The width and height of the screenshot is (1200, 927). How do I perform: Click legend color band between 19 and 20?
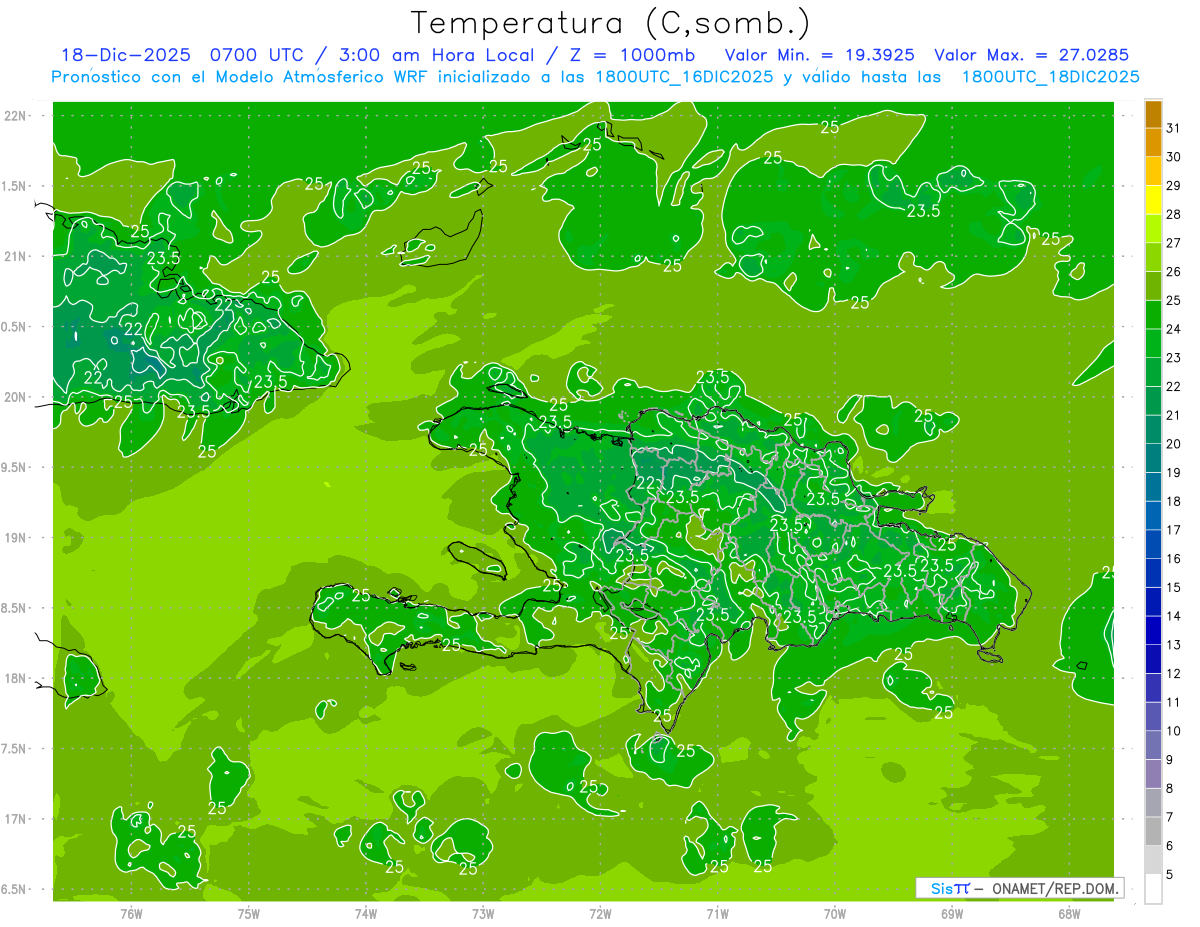pyautogui.click(x=1153, y=458)
